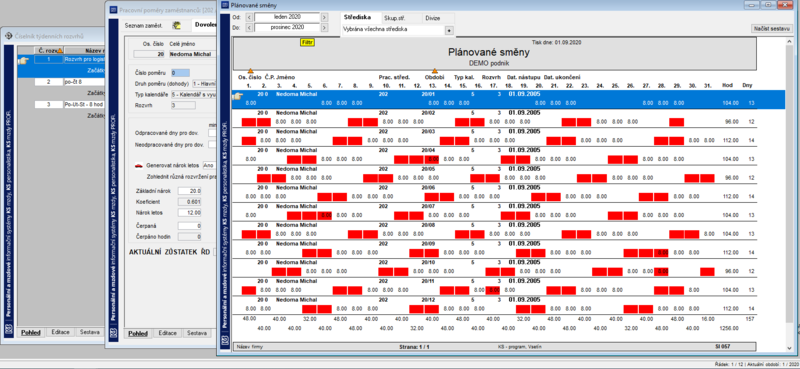Open selector beside 'Vybrána všechna střediska'

click(449, 30)
